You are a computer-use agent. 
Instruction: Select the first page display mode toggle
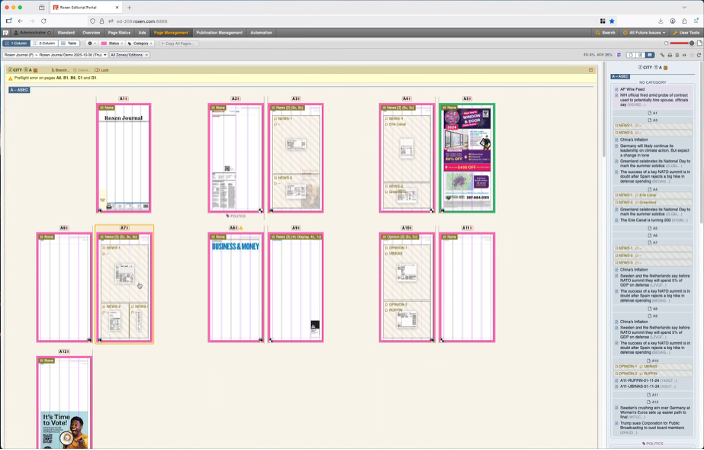tap(631, 55)
